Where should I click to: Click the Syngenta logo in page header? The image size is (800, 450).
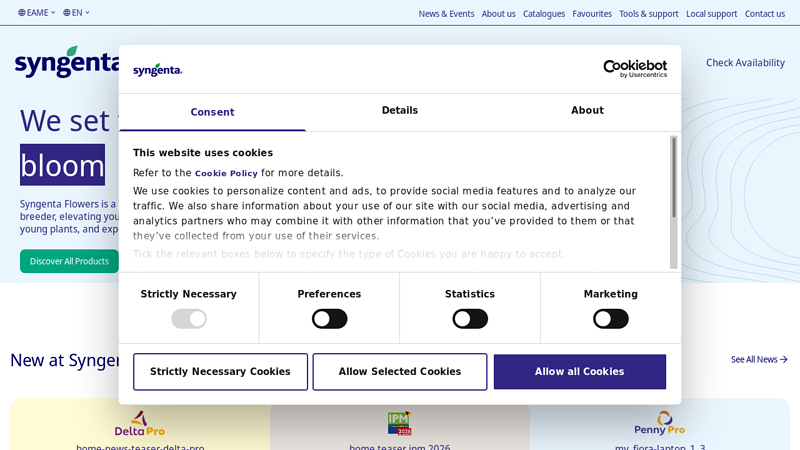pos(66,62)
